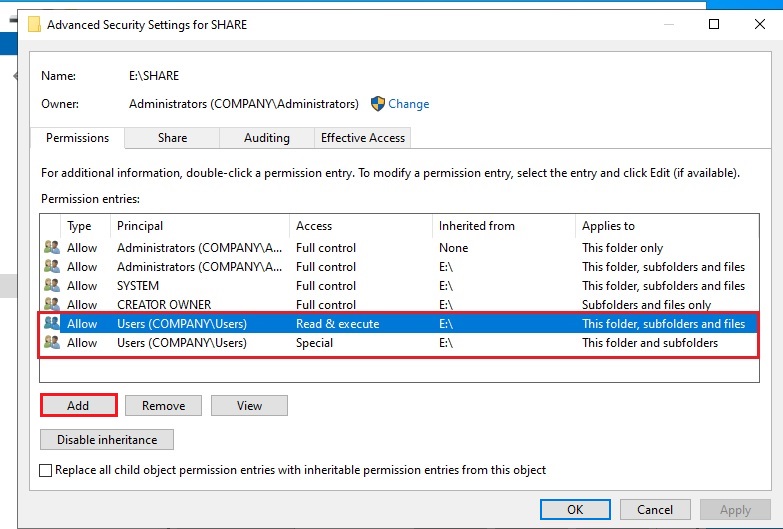Click user group icon of CREATOR OWNER entry
The image size is (783, 529).
click(x=52, y=305)
